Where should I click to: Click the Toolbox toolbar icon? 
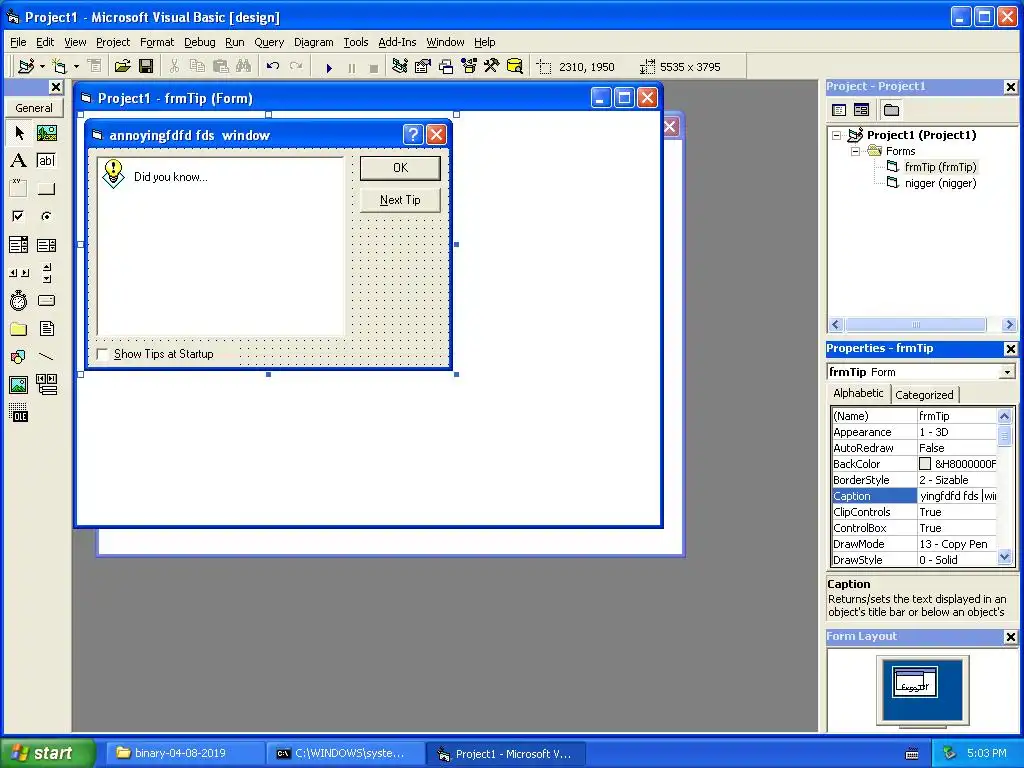click(x=492, y=67)
